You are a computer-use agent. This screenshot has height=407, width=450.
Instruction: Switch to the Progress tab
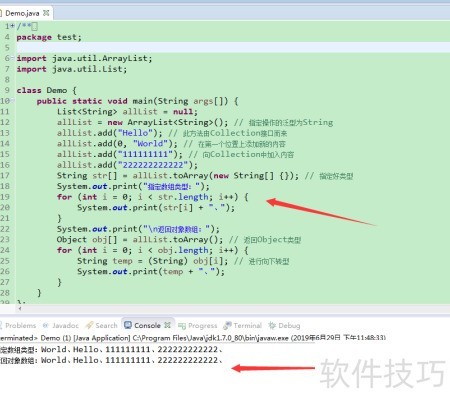(x=202, y=326)
